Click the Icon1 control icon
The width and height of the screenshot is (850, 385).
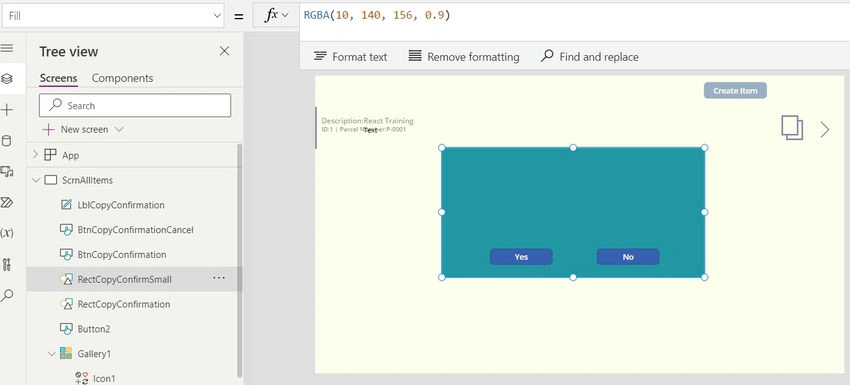pos(81,378)
